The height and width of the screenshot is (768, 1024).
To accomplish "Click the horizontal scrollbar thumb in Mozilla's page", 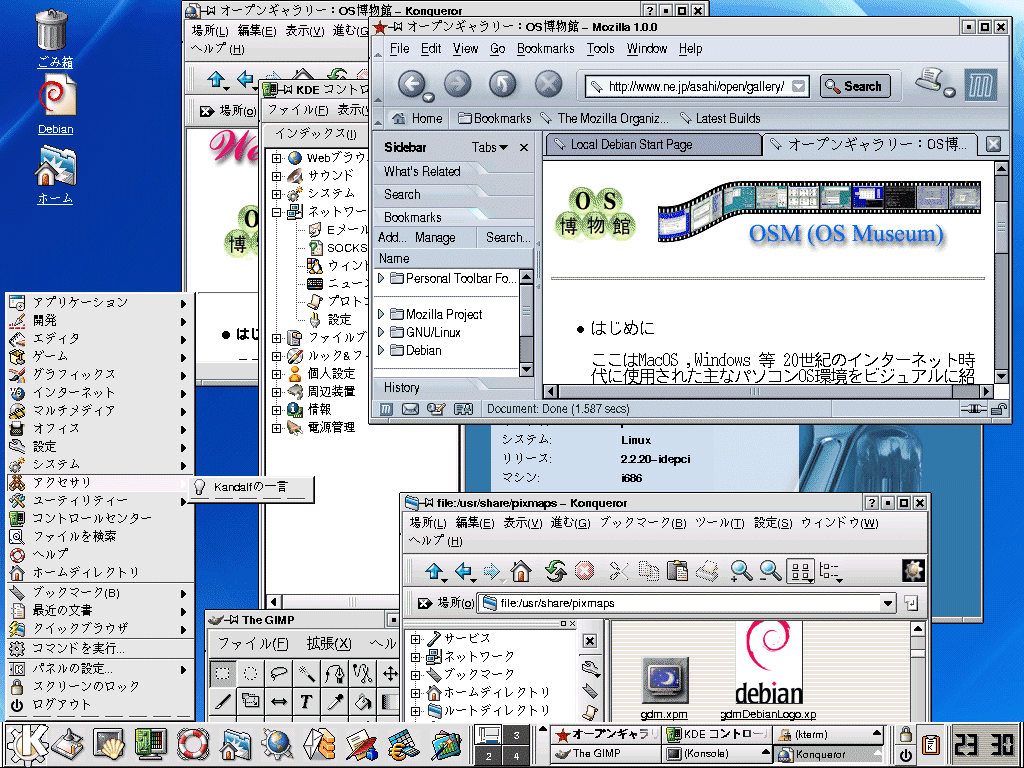I will pos(755,391).
